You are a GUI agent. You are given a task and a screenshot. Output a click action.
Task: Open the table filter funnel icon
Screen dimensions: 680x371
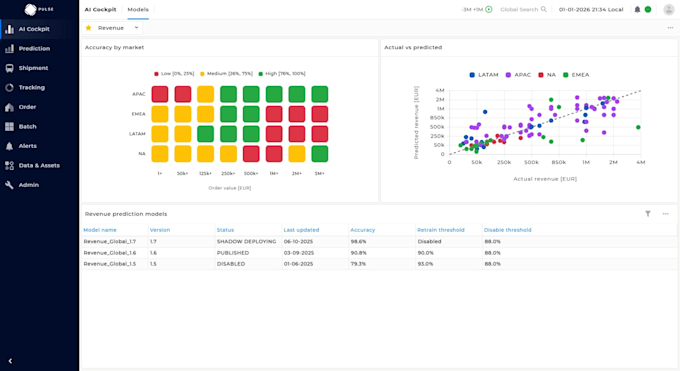point(647,213)
